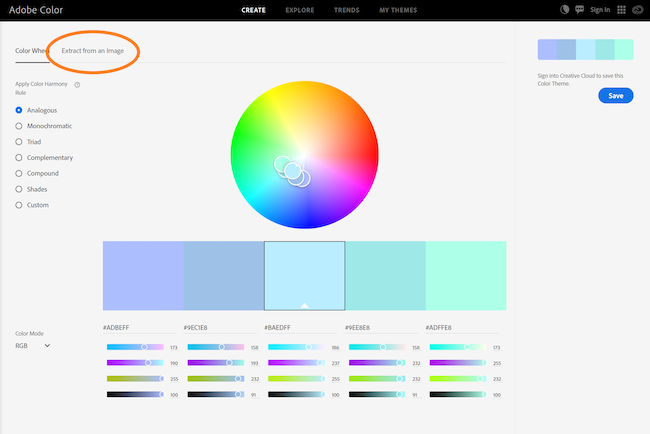Click the Creative Cloud icon in header
The width and height of the screenshot is (650, 434).
tap(637, 10)
